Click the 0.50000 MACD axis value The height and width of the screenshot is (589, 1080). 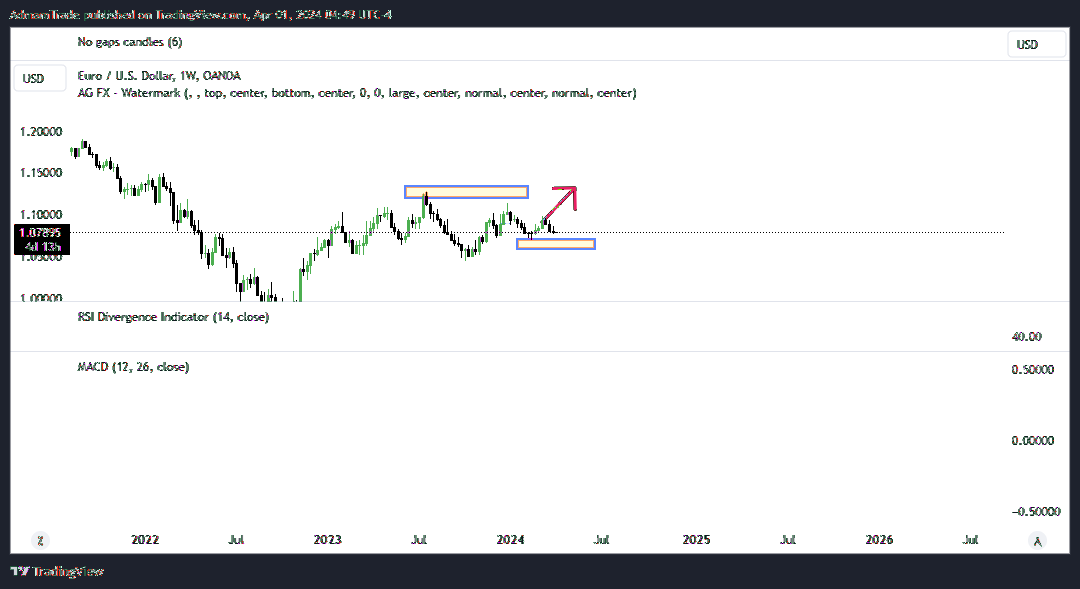coord(1032,370)
